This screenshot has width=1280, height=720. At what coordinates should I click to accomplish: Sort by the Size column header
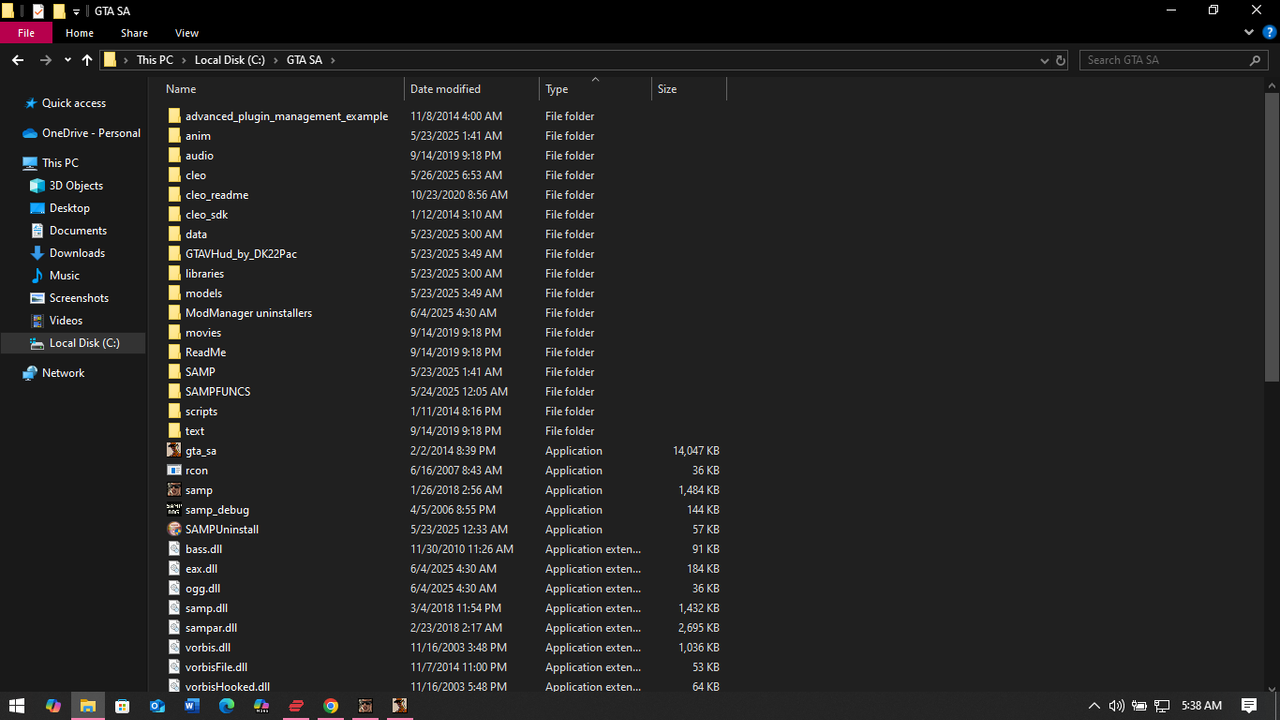click(x=688, y=89)
